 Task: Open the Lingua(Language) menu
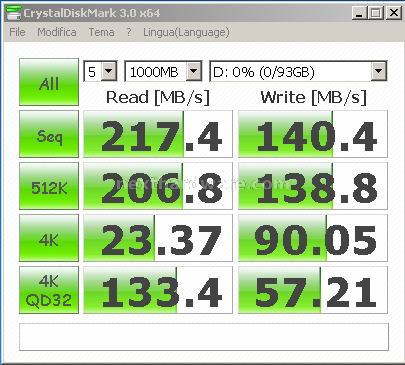[x=186, y=32]
